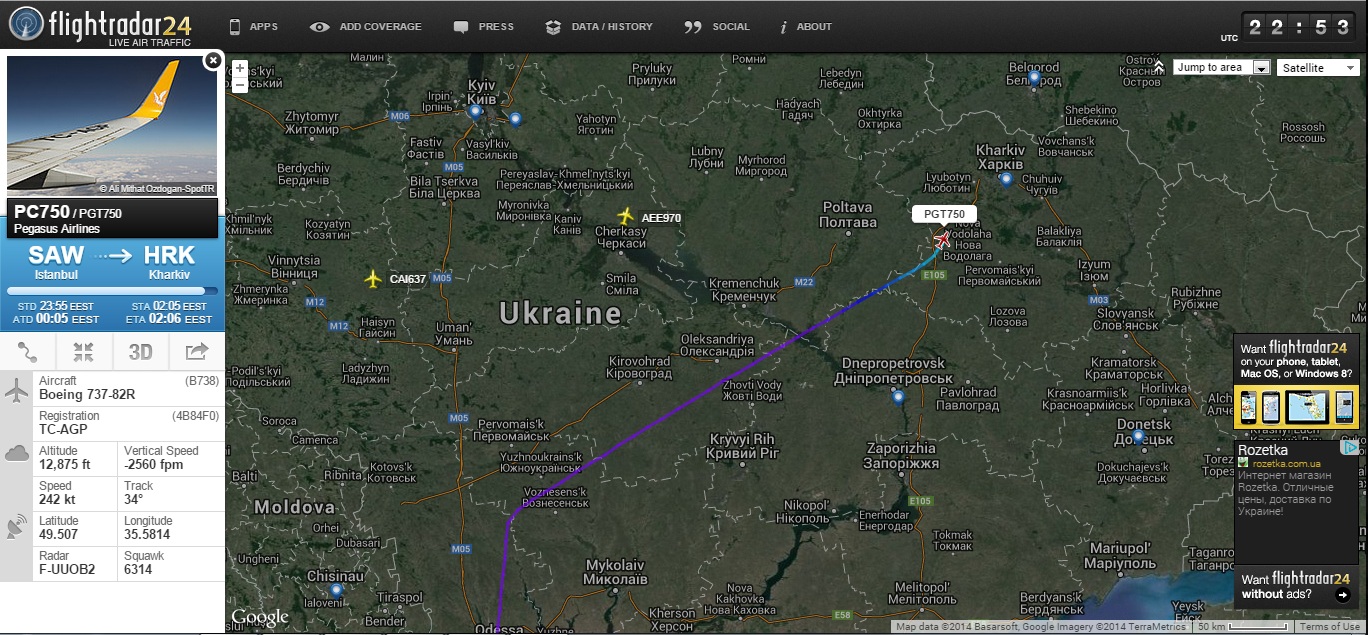Open the APPS menu

click(254, 27)
